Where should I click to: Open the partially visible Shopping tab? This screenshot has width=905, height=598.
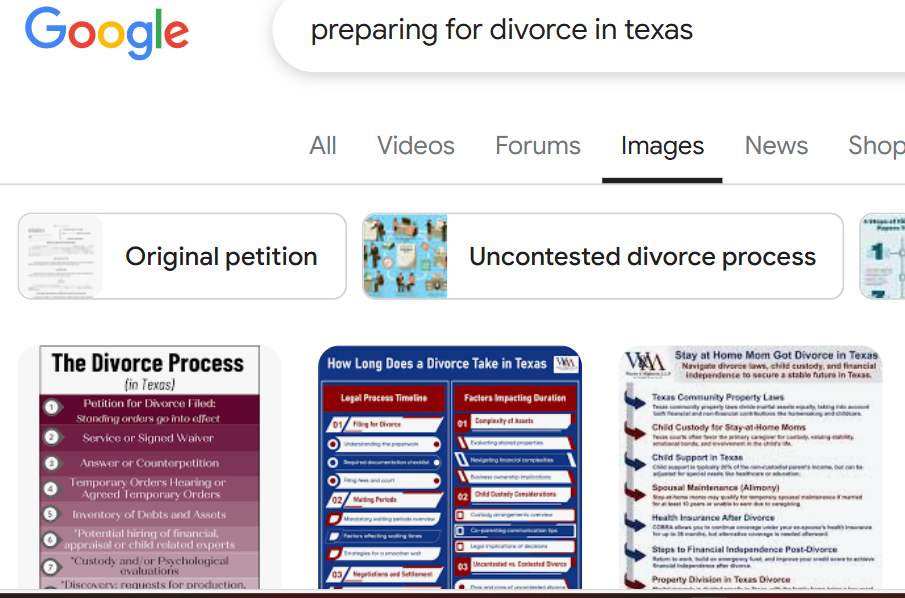(x=876, y=145)
